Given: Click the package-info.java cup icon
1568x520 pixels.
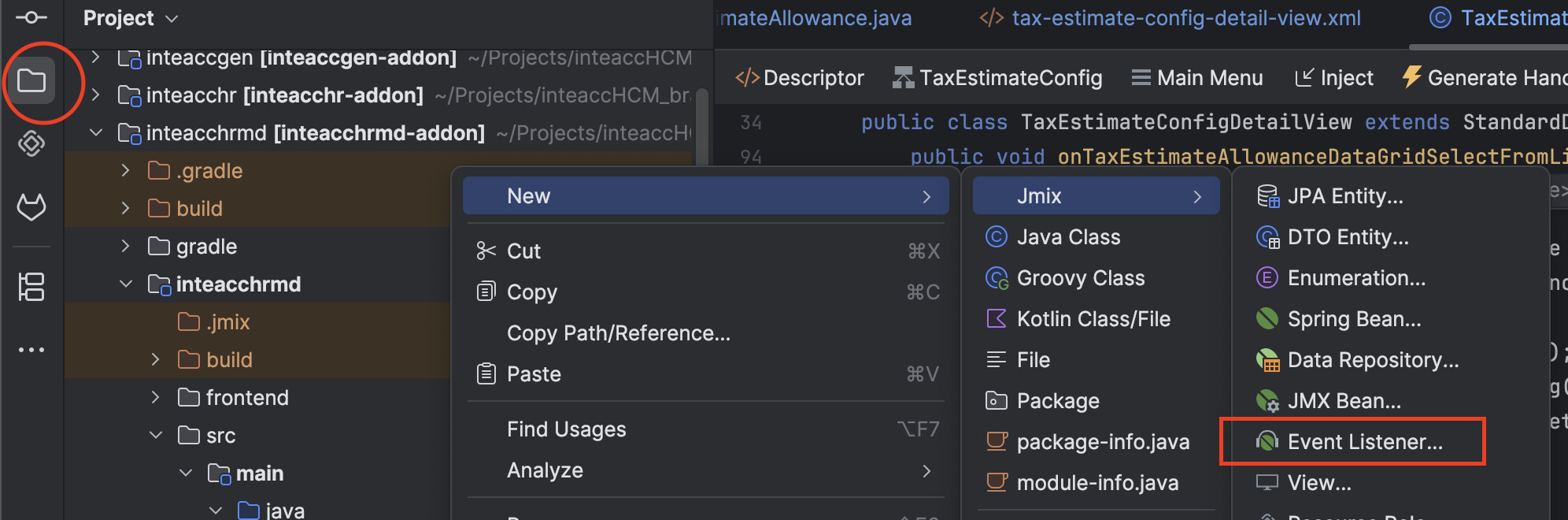Looking at the screenshot, I should [997, 441].
